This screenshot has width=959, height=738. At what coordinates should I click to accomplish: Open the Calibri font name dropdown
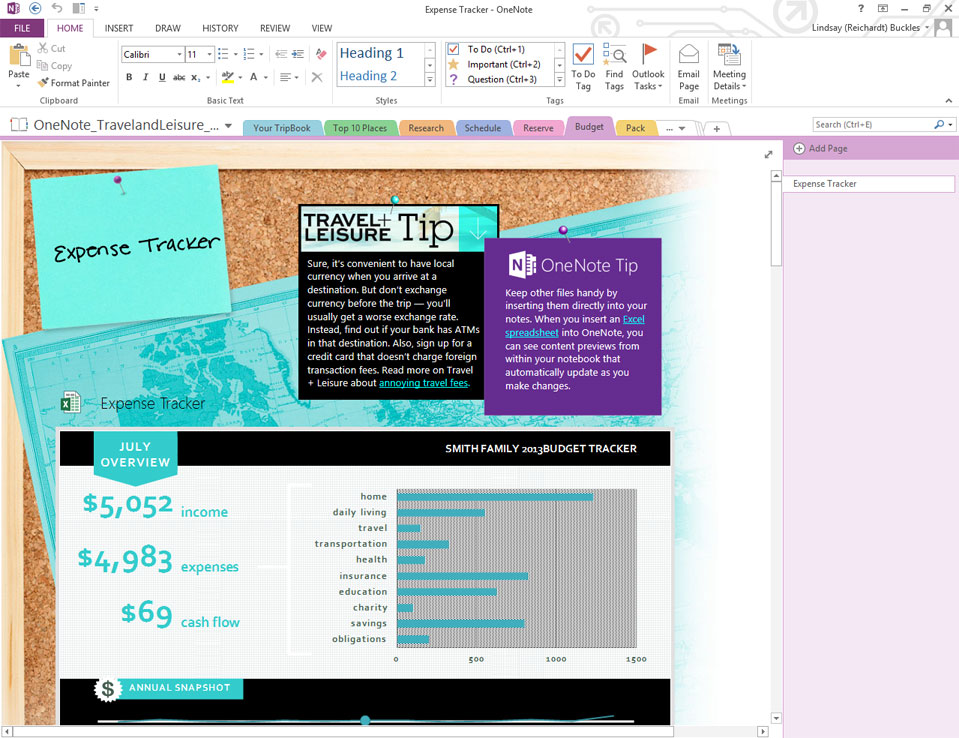click(179, 54)
